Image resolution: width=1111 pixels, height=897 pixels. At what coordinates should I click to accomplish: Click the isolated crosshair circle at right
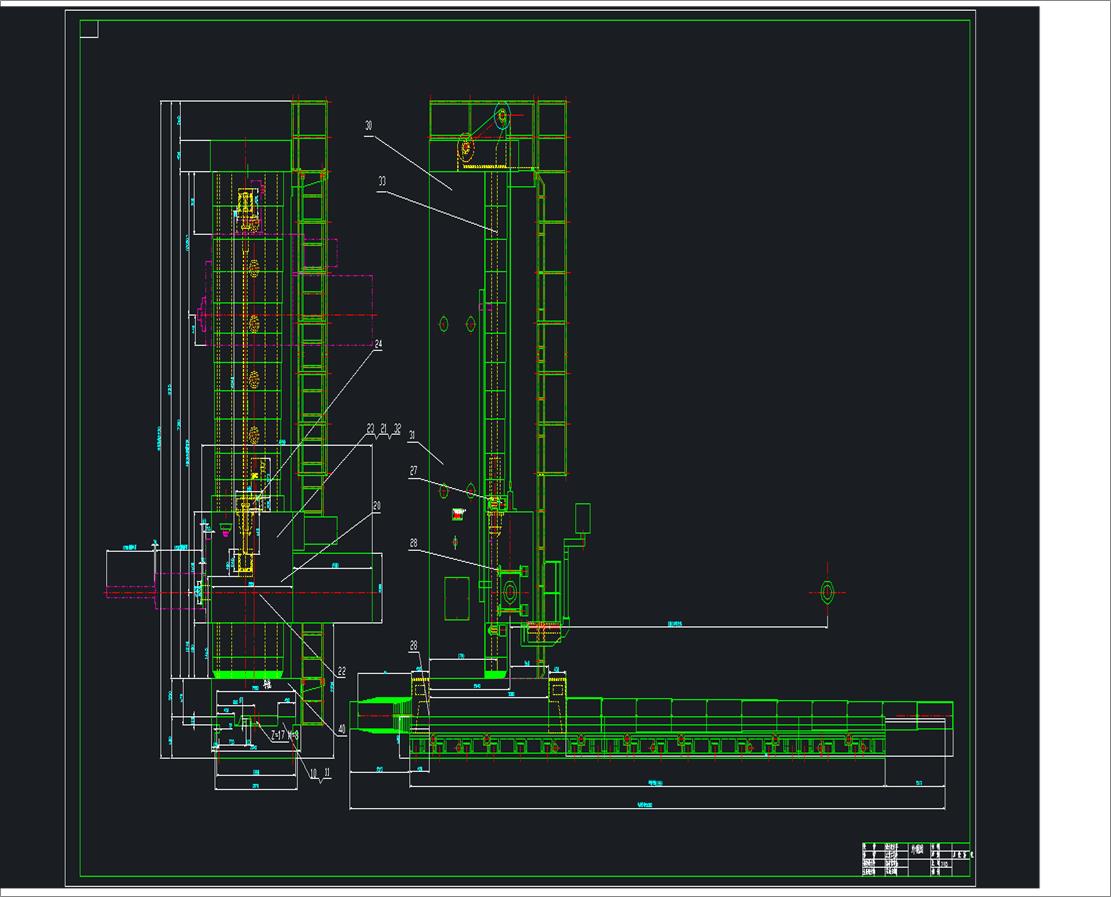(827, 592)
